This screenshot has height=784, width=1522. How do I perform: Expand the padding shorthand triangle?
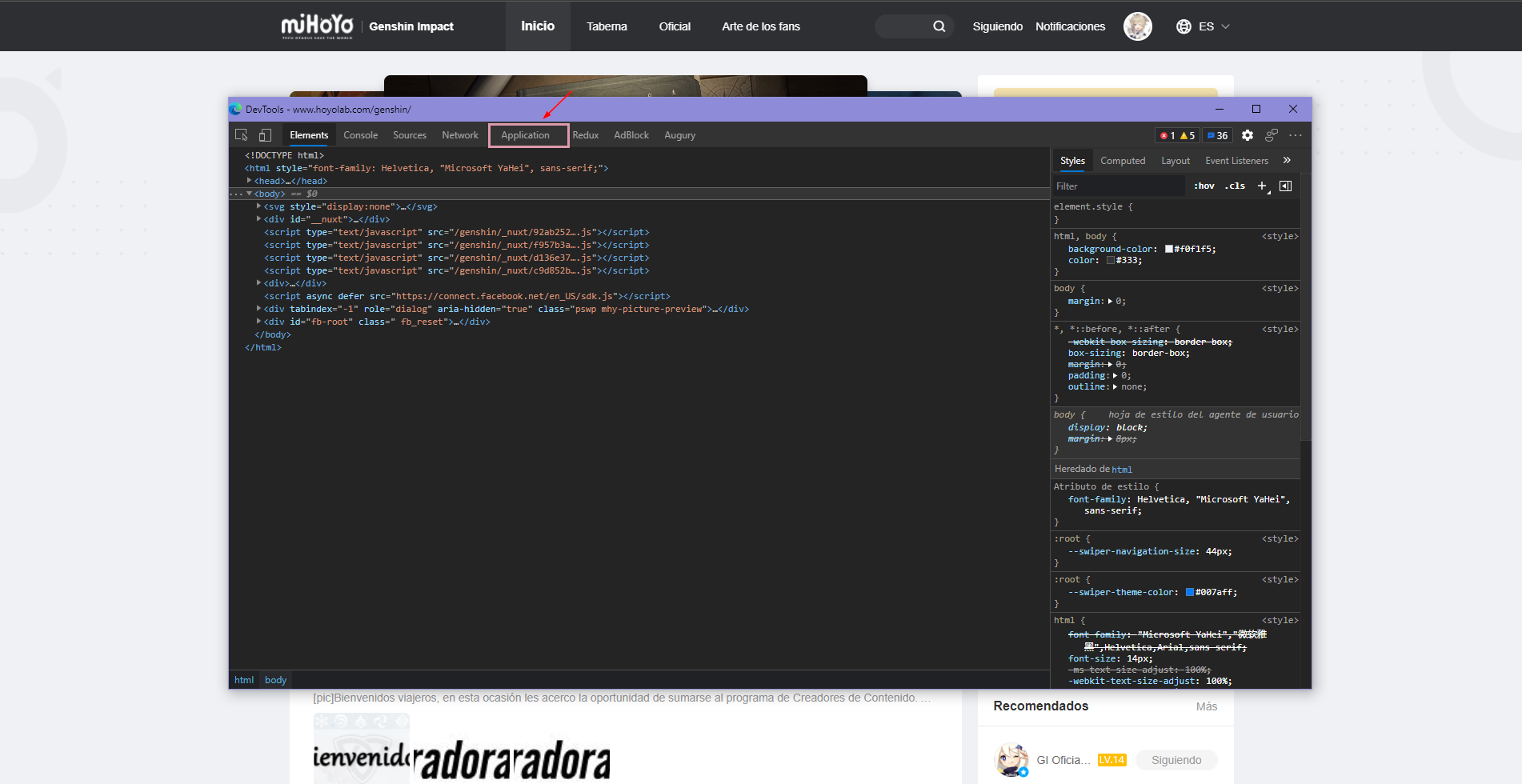[1115, 376]
